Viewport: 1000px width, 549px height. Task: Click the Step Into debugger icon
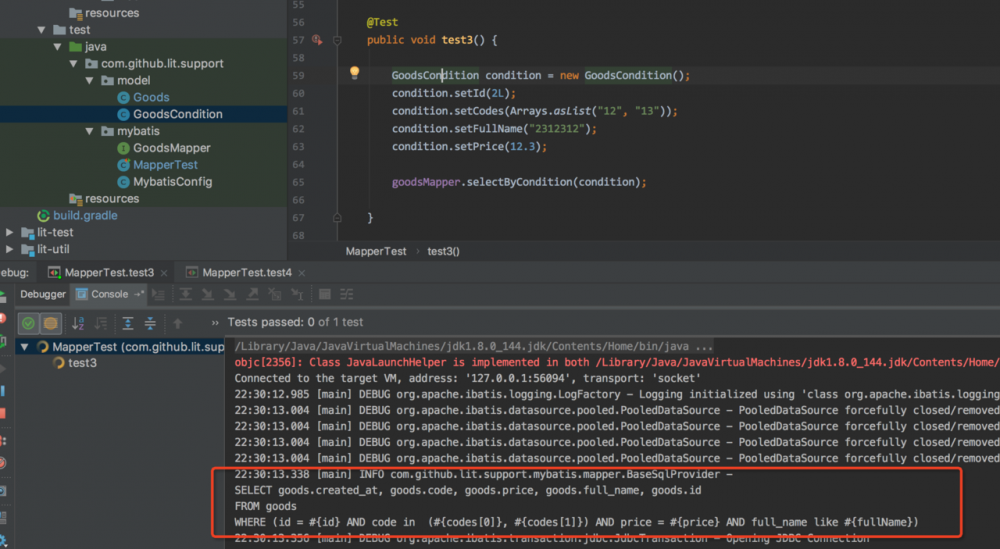click(x=209, y=294)
